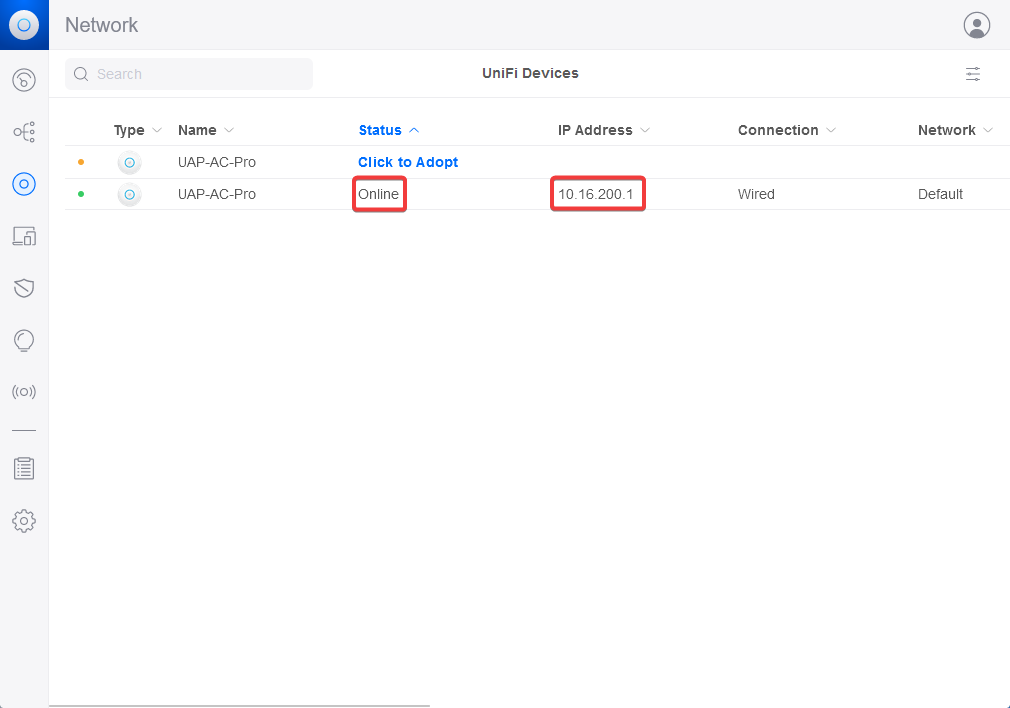The height and width of the screenshot is (708, 1010).
Task: Click the horizontal scrollbar at bottom
Action: [240, 705]
